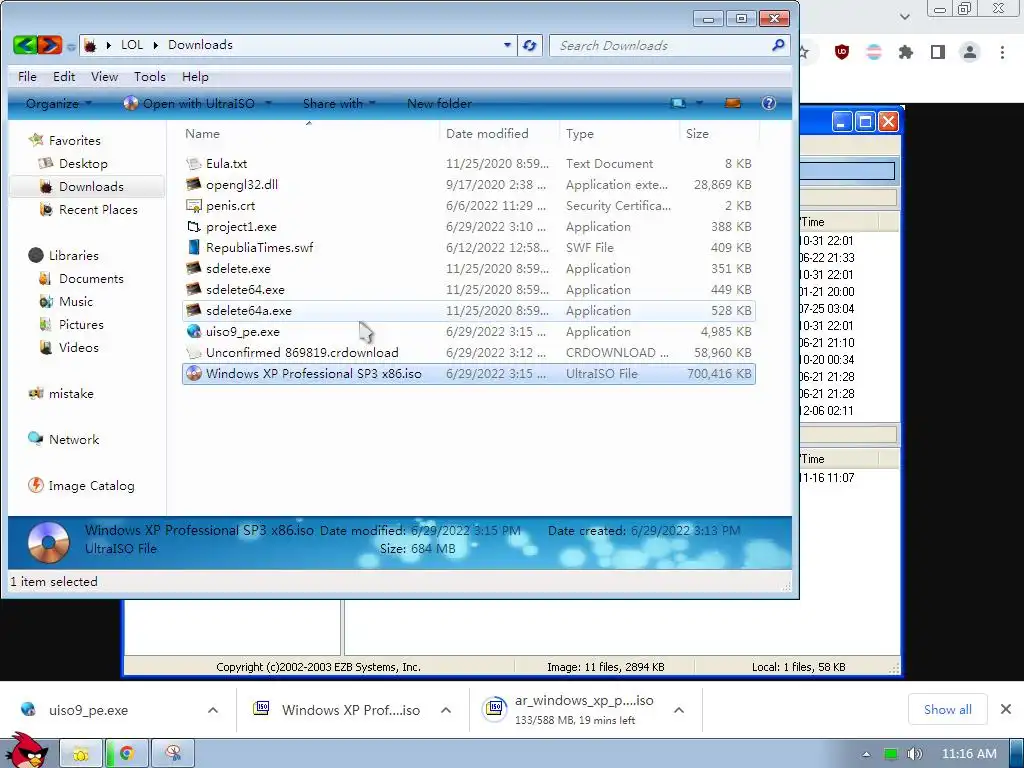Image resolution: width=1024 pixels, height=768 pixels.
Task: Expand options for Windows XP Prof iso download
Action: 446,710
